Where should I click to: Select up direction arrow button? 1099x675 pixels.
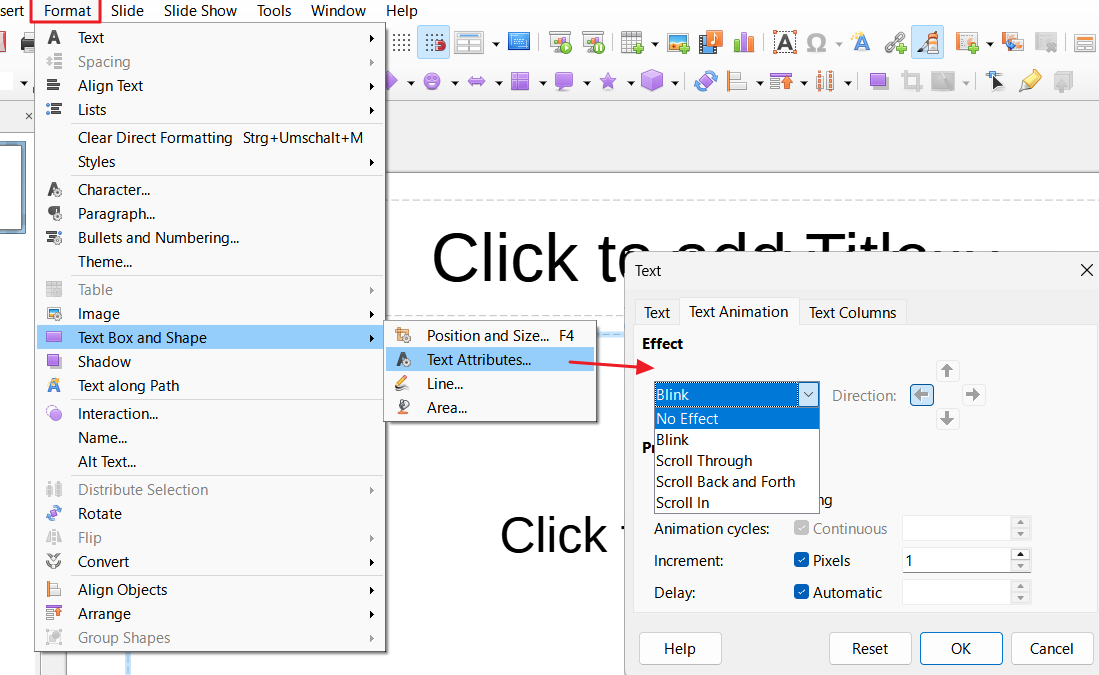(x=947, y=371)
